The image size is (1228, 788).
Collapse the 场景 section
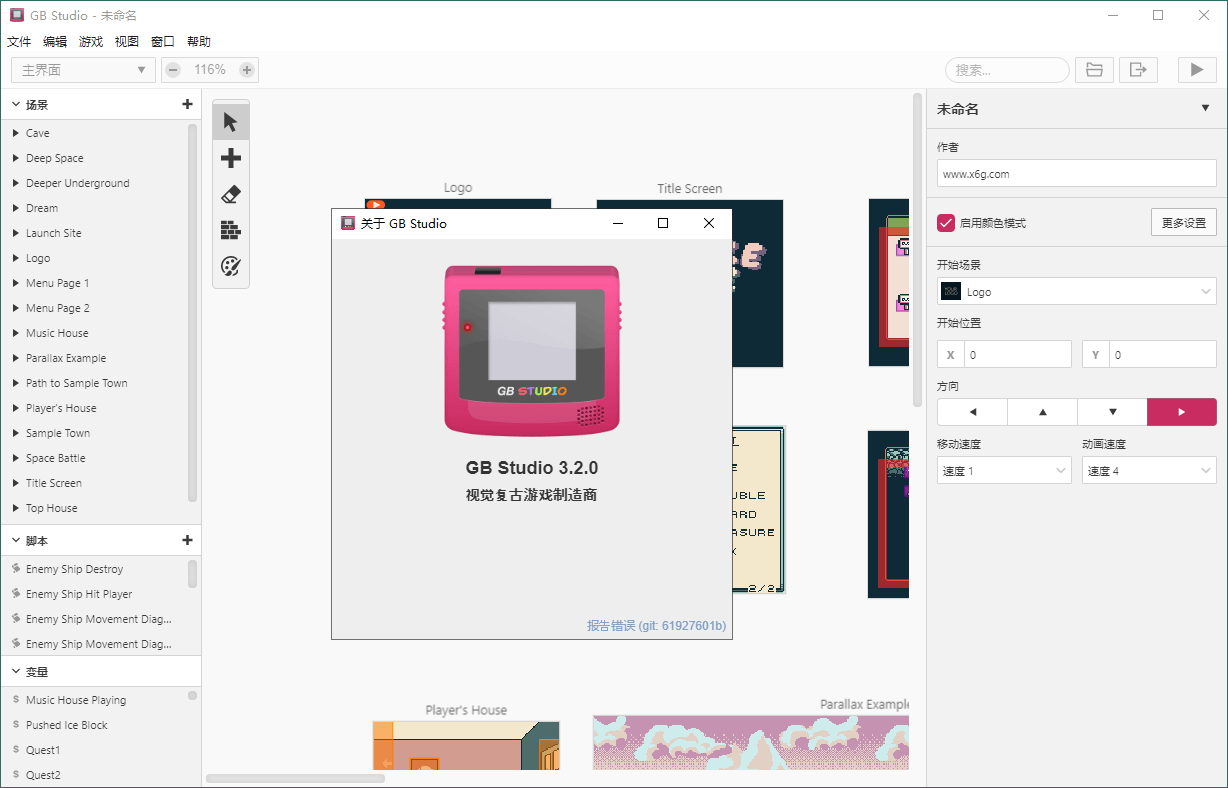pyautogui.click(x=16, y=103)
